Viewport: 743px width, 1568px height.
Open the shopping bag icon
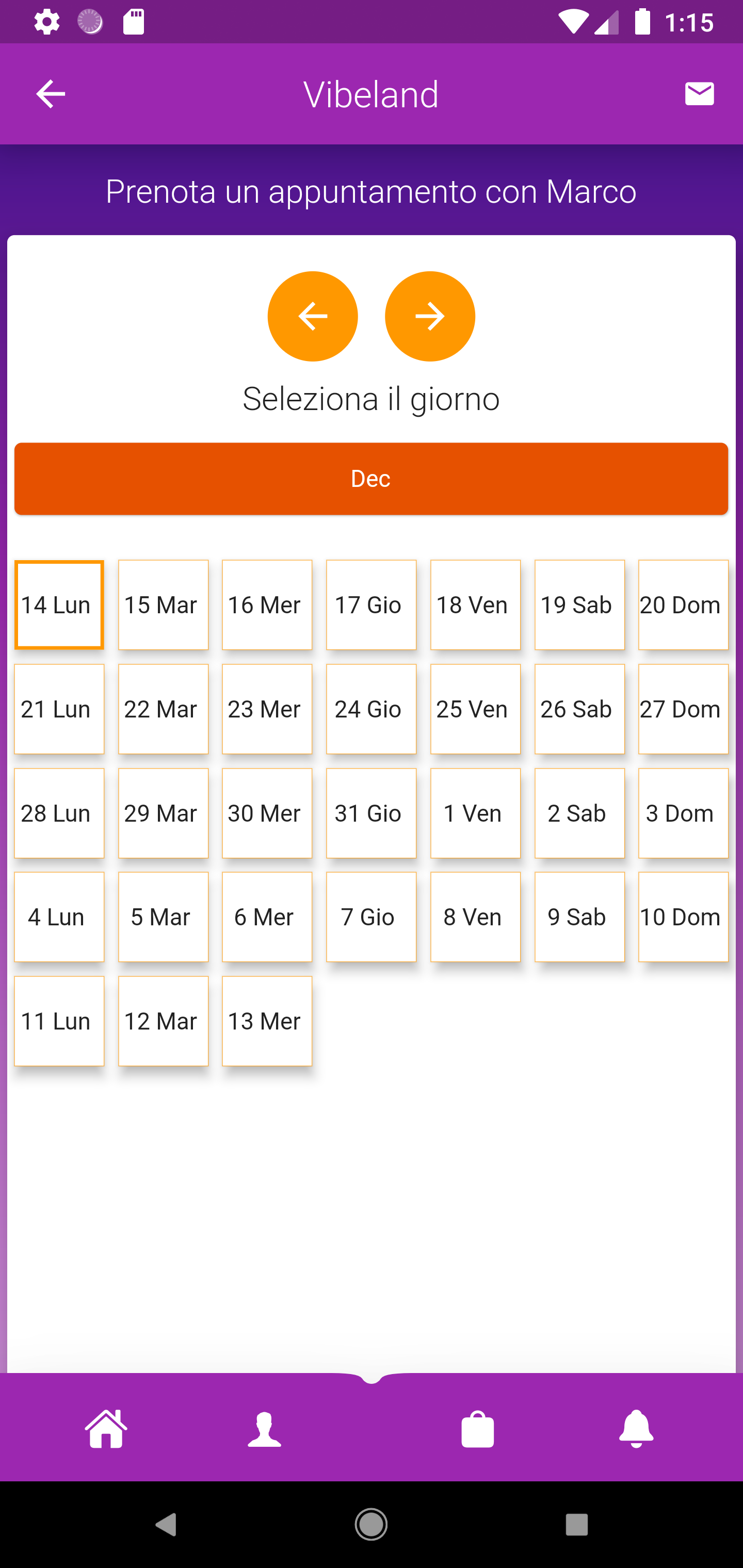pos(478,1429)
